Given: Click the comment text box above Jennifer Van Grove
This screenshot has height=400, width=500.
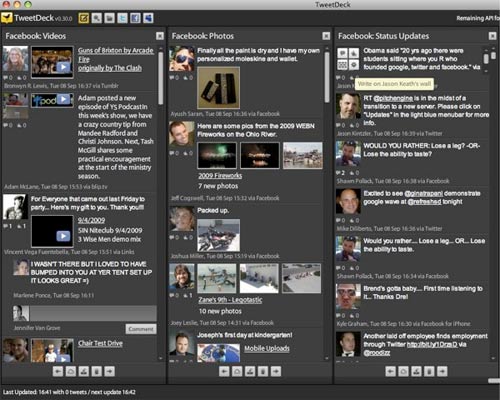Looking at the screenshot, I should pos(93,313).
